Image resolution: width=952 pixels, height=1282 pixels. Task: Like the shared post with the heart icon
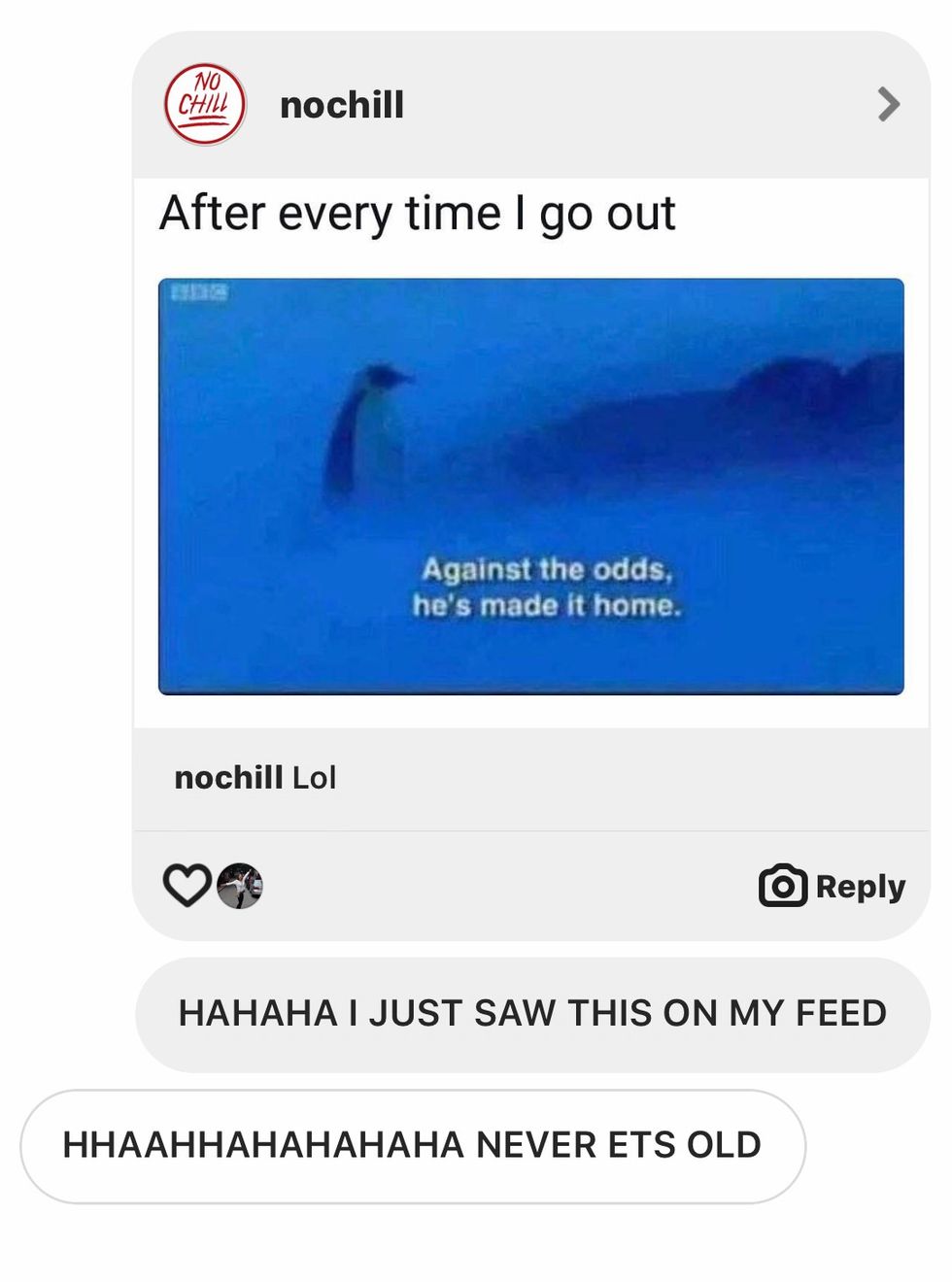187,885
